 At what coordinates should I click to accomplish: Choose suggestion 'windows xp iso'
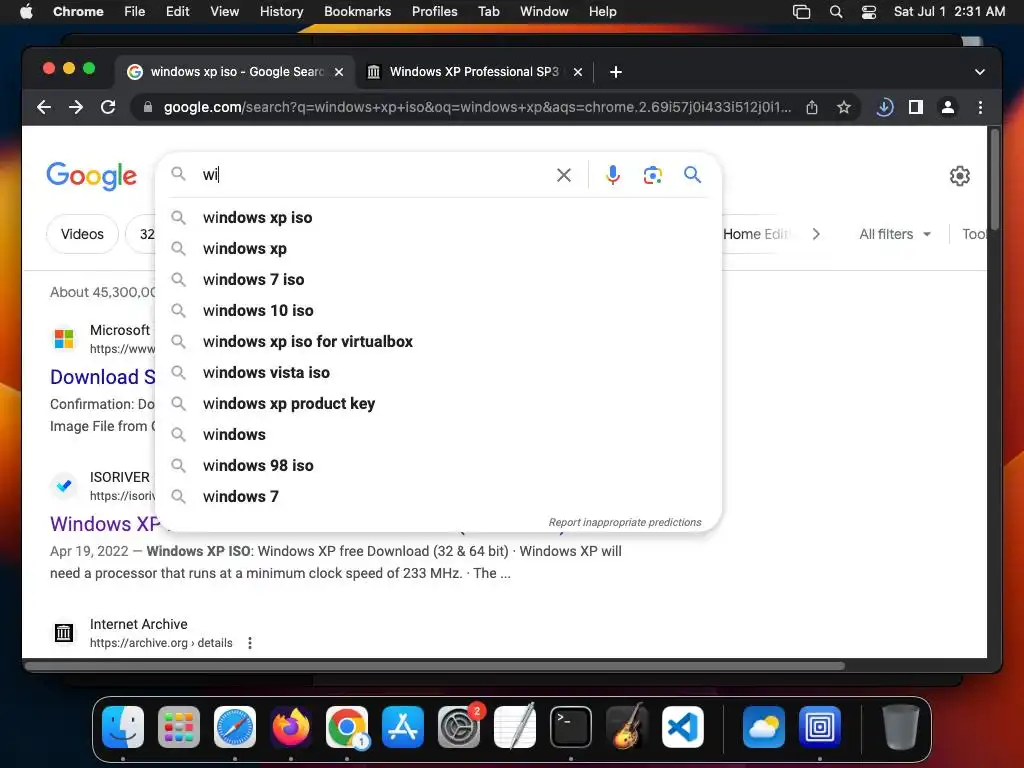pyautogui.click(x=439, y=217)
